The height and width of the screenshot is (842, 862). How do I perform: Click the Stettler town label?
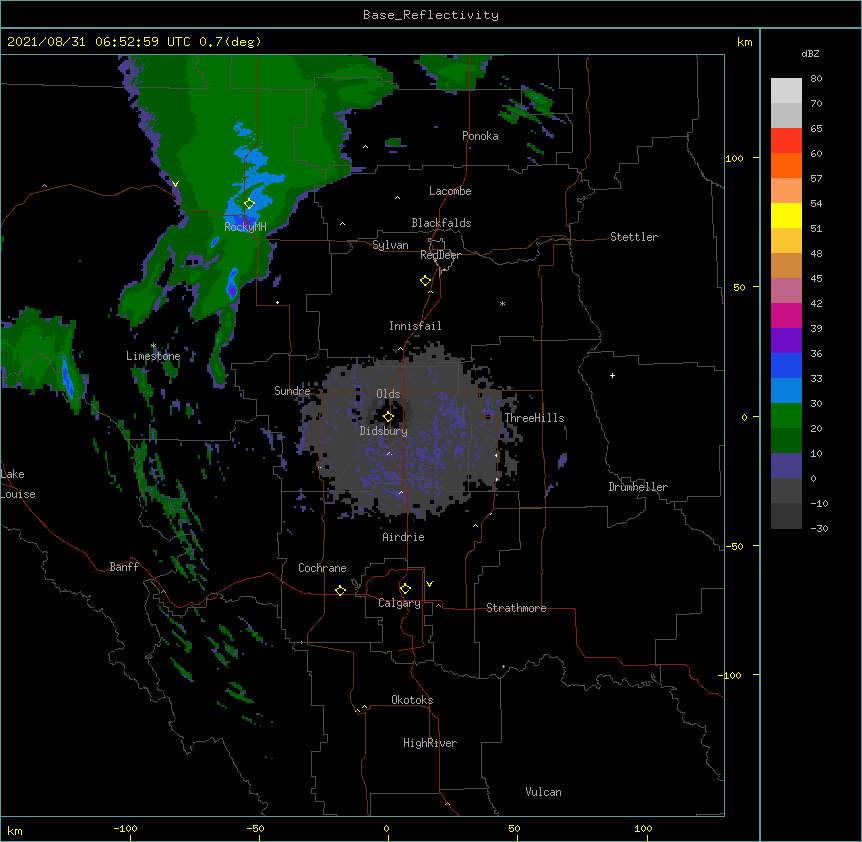(x=634, y=237)
